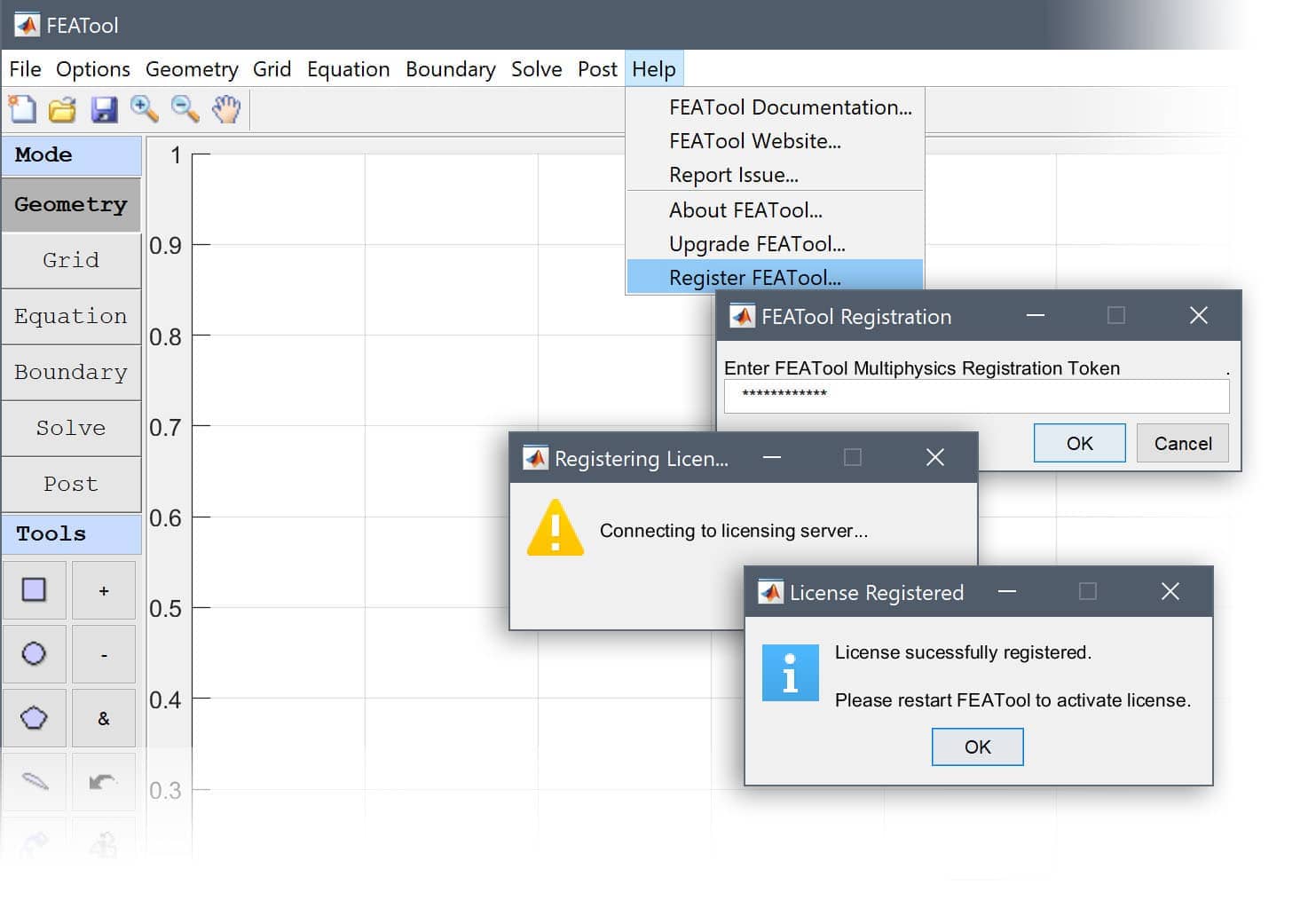The height and width of the screenshot is (924, 1316).
Task: Switch to Geometry mode in sidebar
Action: point(71,205)
